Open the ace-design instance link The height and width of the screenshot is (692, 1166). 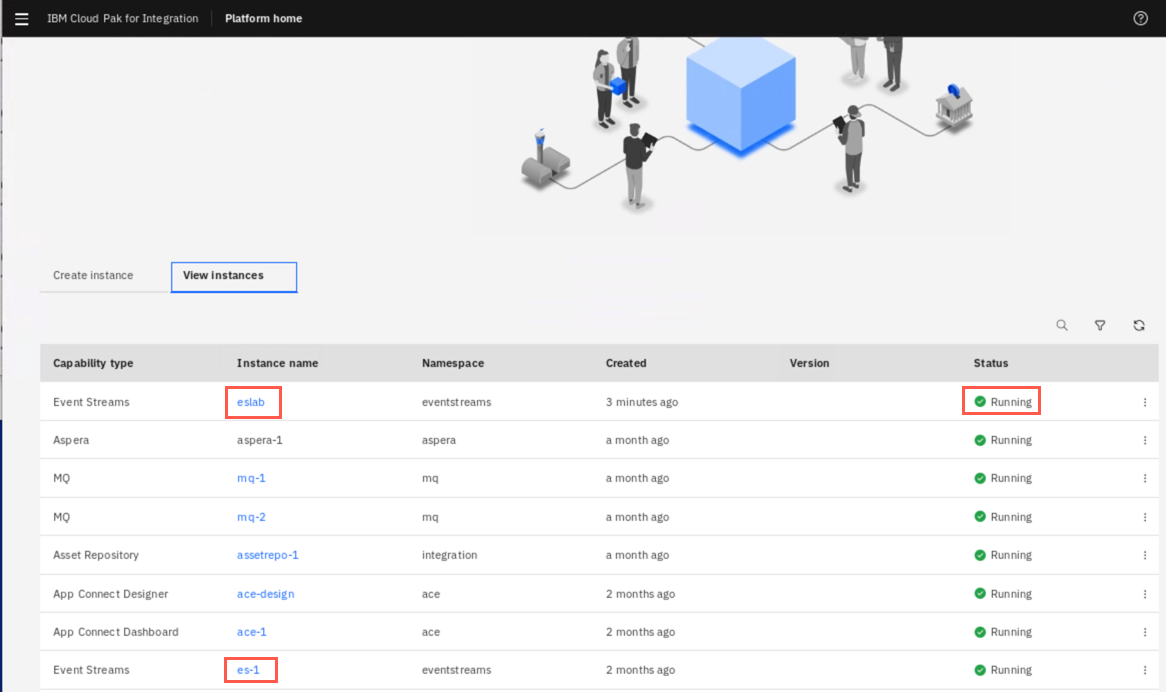(265, 594)
